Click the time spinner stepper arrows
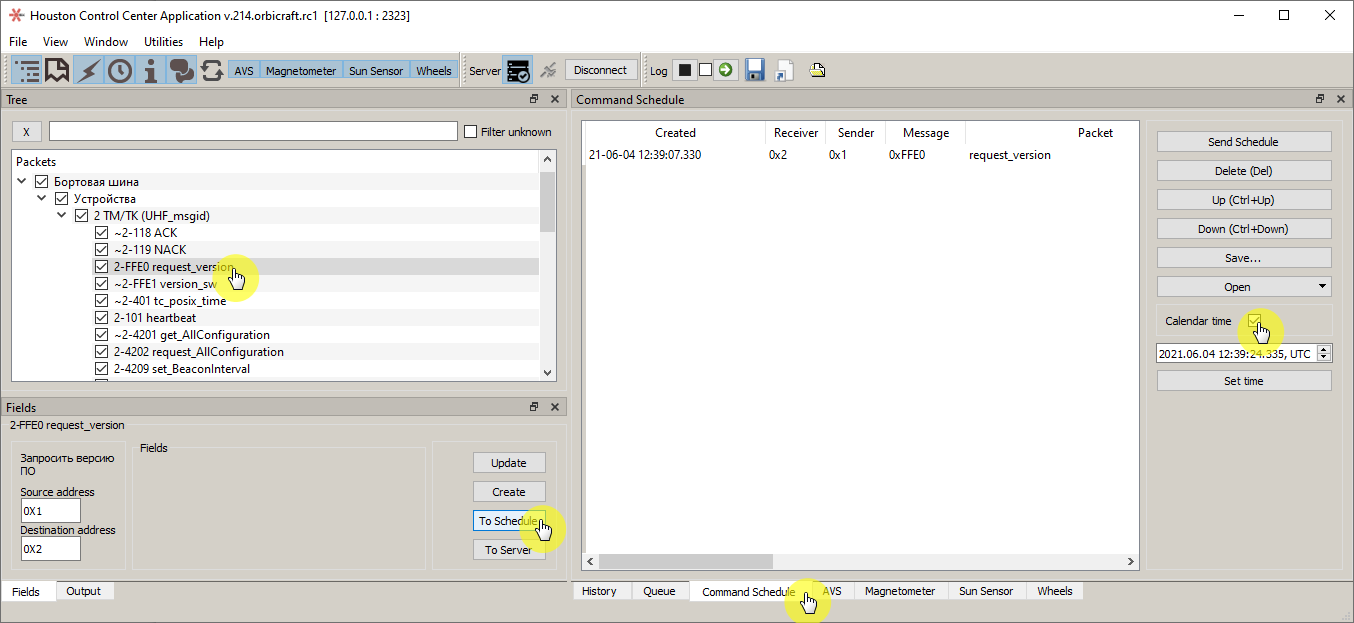This screenshot has height=623, width=1354. tap(1325, 352)
